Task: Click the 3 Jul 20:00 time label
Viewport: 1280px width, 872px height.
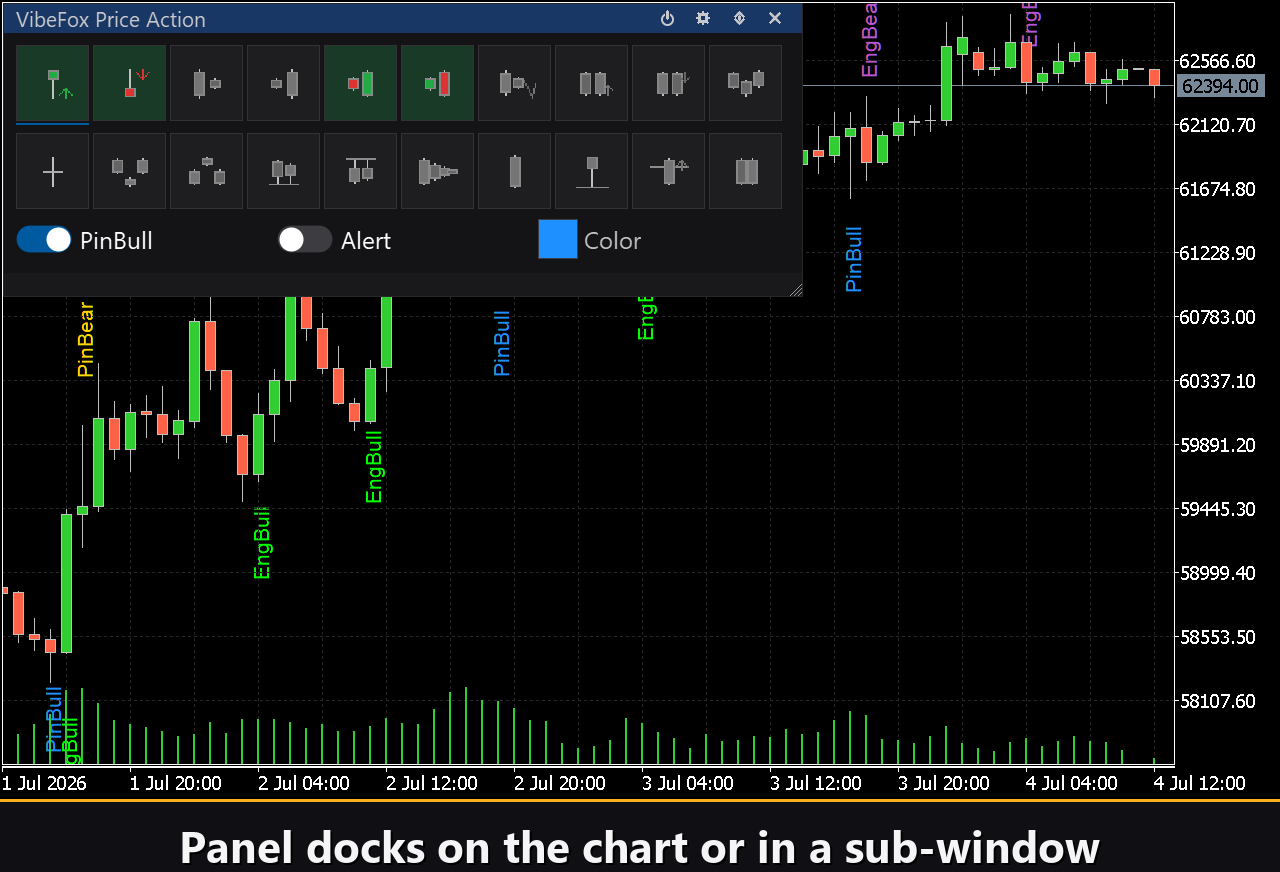Action: pos(944,783)
